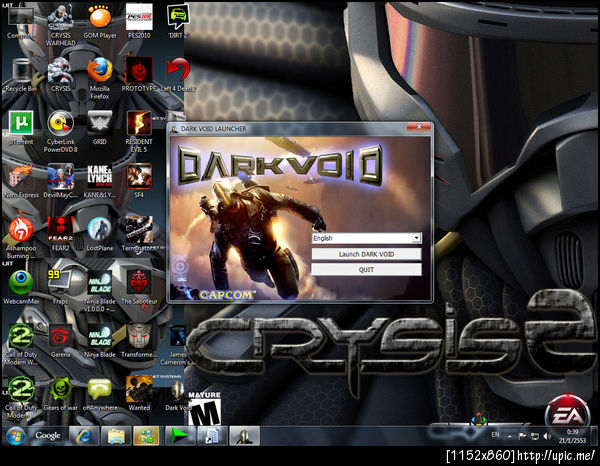Show hidden system tray icons arrow
Screen dimensions: 600x466
[510, 436]
